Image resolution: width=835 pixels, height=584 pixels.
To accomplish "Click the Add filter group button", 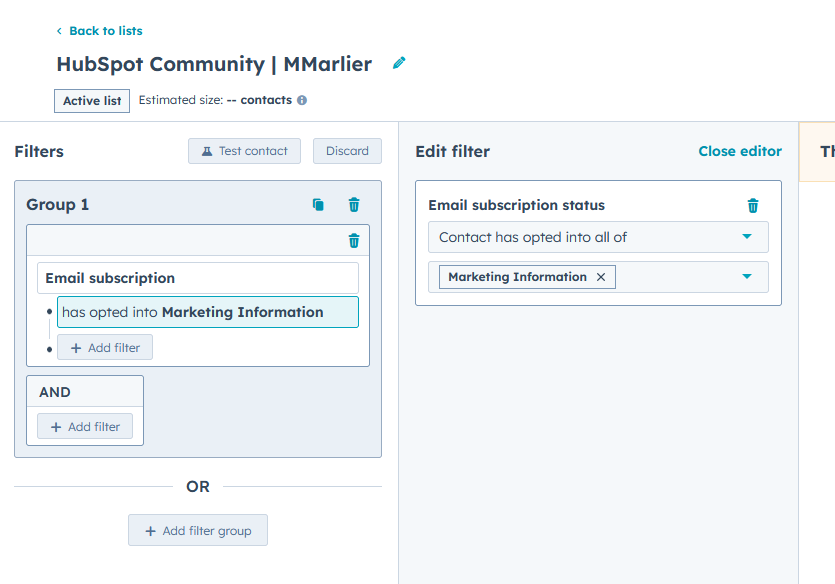I will 197,530.
